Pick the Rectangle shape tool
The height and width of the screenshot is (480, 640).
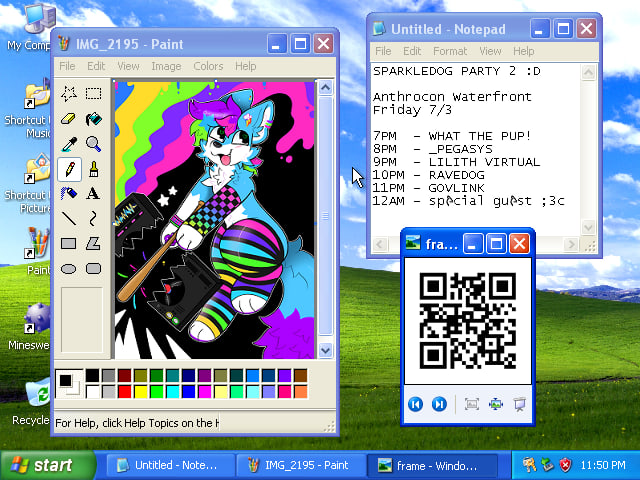coord(69,244)
